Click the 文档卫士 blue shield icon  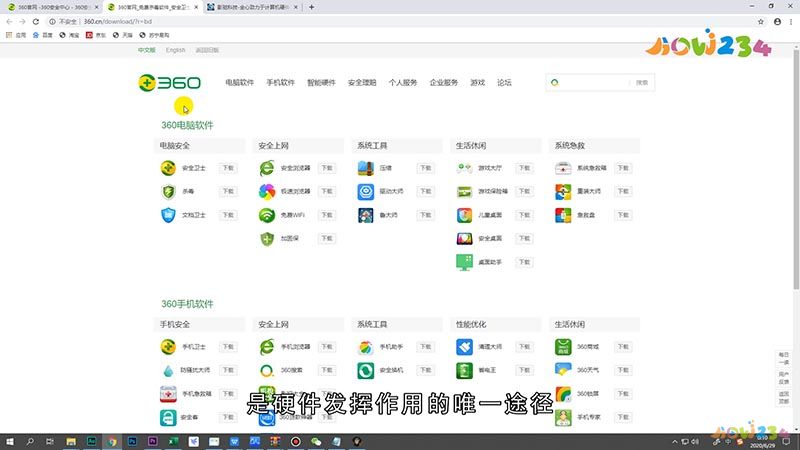[168, 215]
